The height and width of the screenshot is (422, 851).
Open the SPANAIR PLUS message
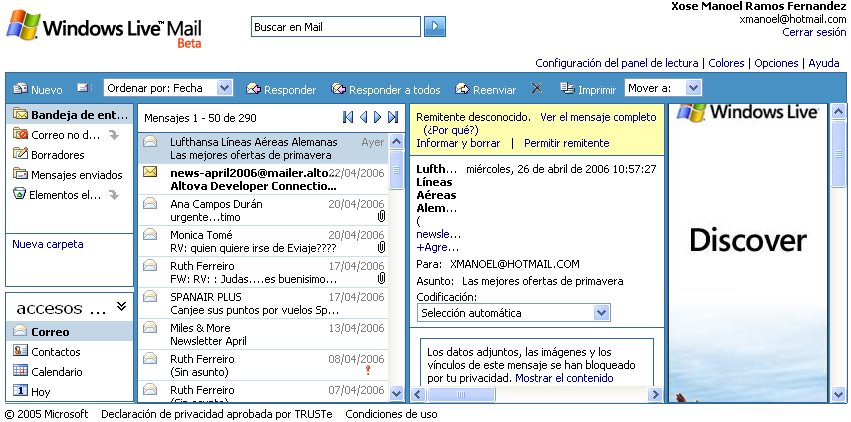click(264, 303)
